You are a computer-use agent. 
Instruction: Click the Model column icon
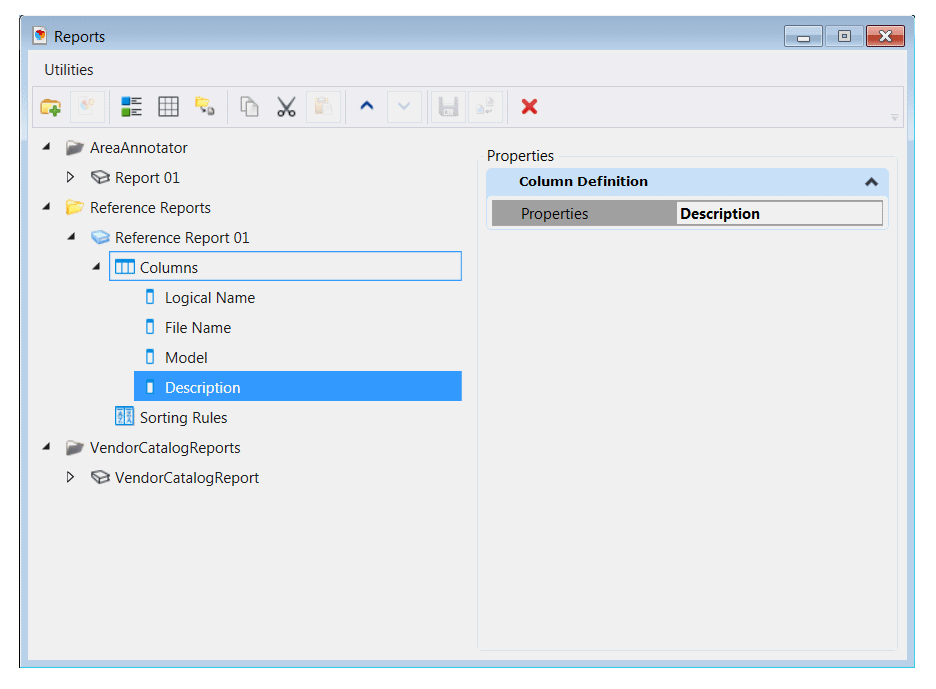pos(150,356)
